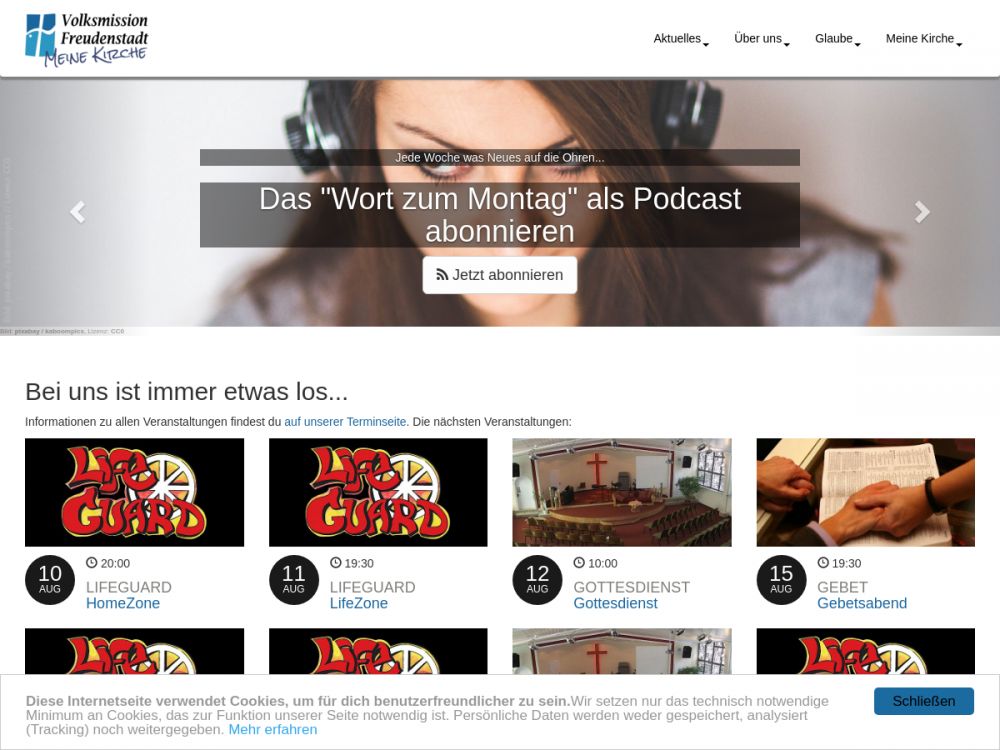Open the LifeZone event link

(359, 603)
